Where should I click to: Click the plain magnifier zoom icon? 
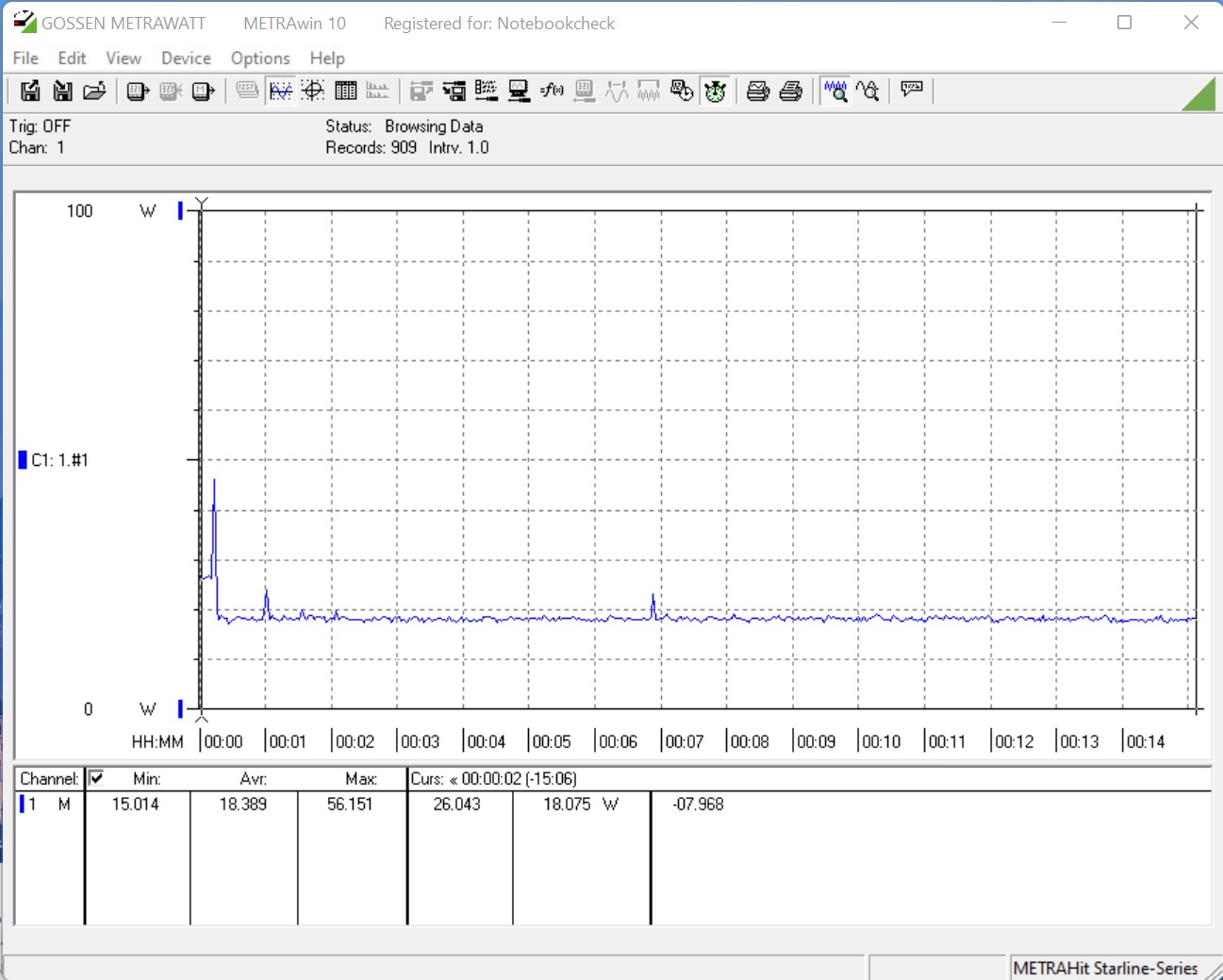pos(868,91)
